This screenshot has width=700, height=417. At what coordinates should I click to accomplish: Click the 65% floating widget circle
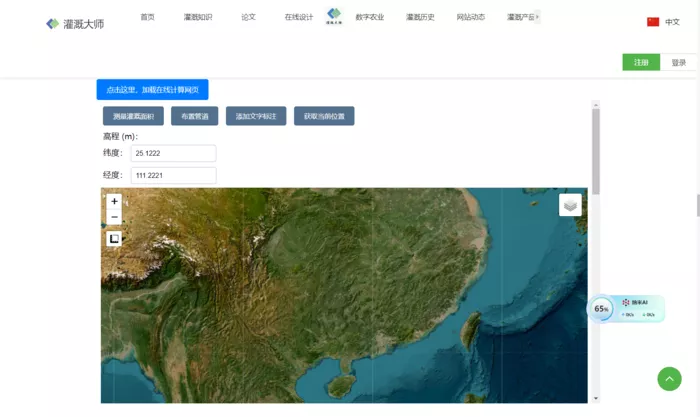coord(601,309)
